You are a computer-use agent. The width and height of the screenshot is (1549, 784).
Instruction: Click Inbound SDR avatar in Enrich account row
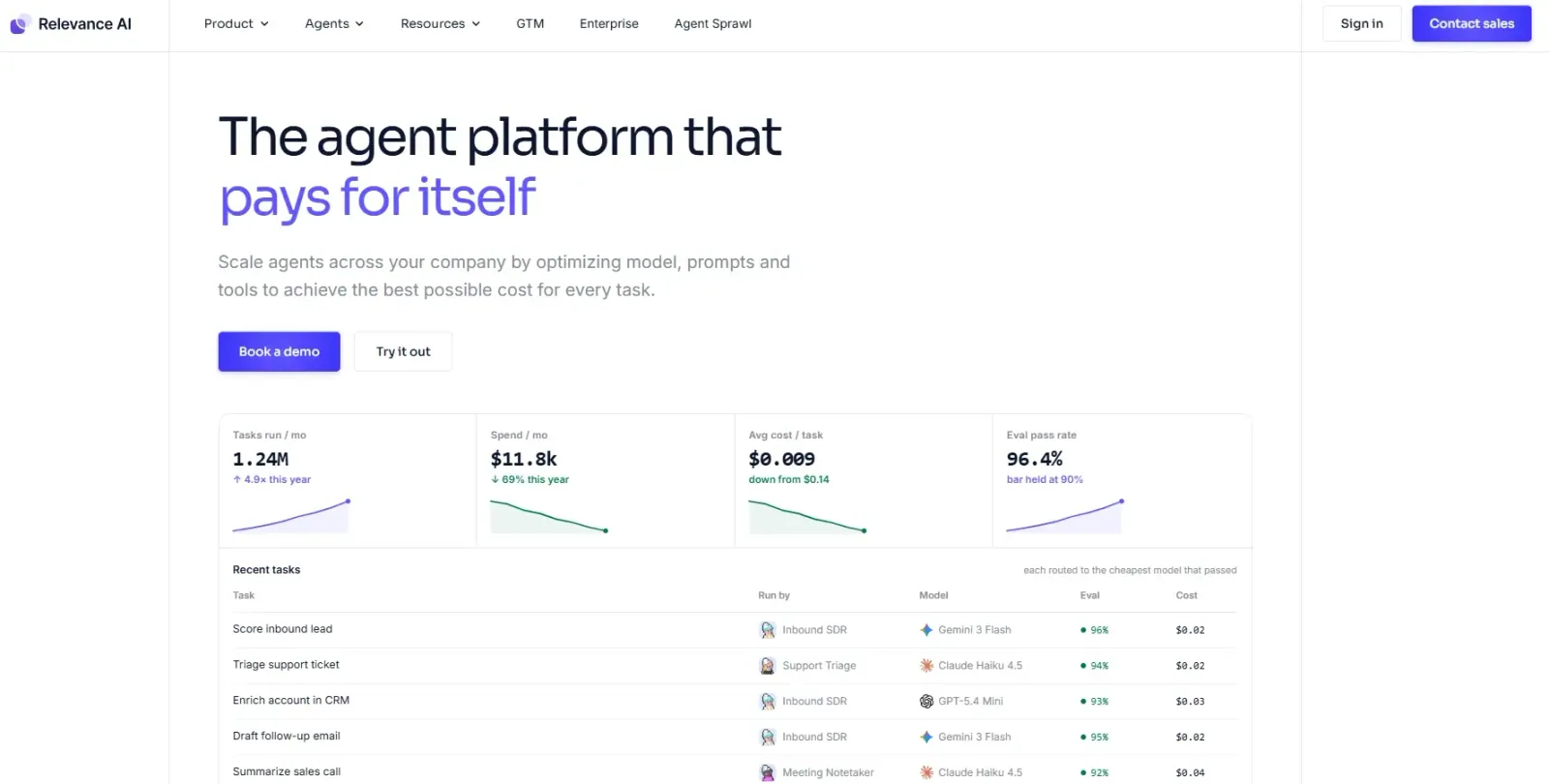tap(768, 702)
